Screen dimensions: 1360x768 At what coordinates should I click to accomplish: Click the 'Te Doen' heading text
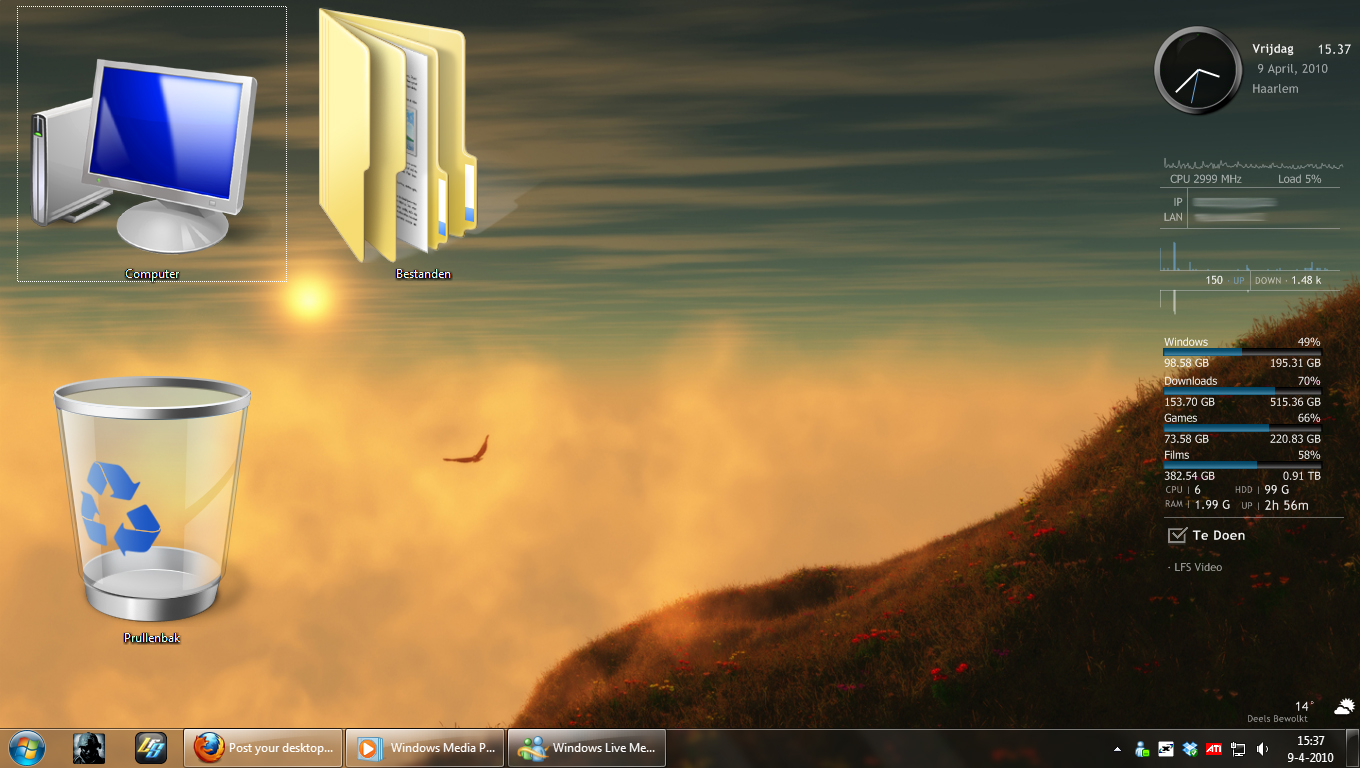pos(1219,536)
